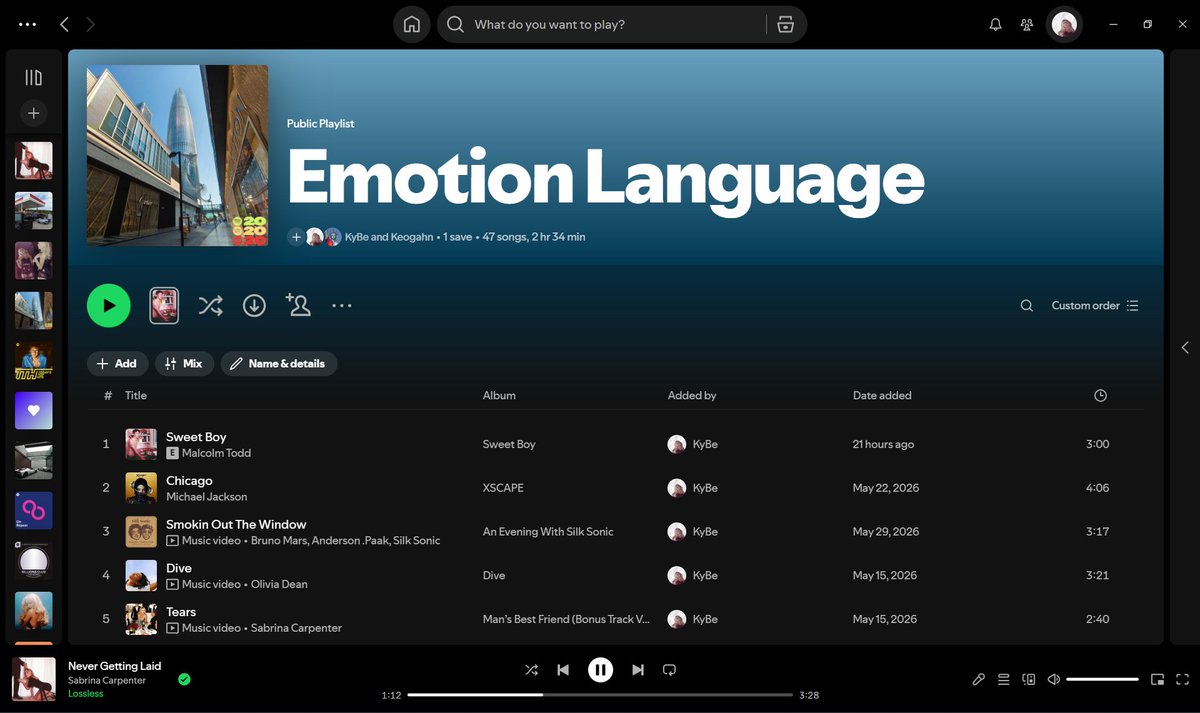The width and height of the screenshot is (1200, 713).
Task: Click the Dive track row title
Action: click(x=179, y=568)
